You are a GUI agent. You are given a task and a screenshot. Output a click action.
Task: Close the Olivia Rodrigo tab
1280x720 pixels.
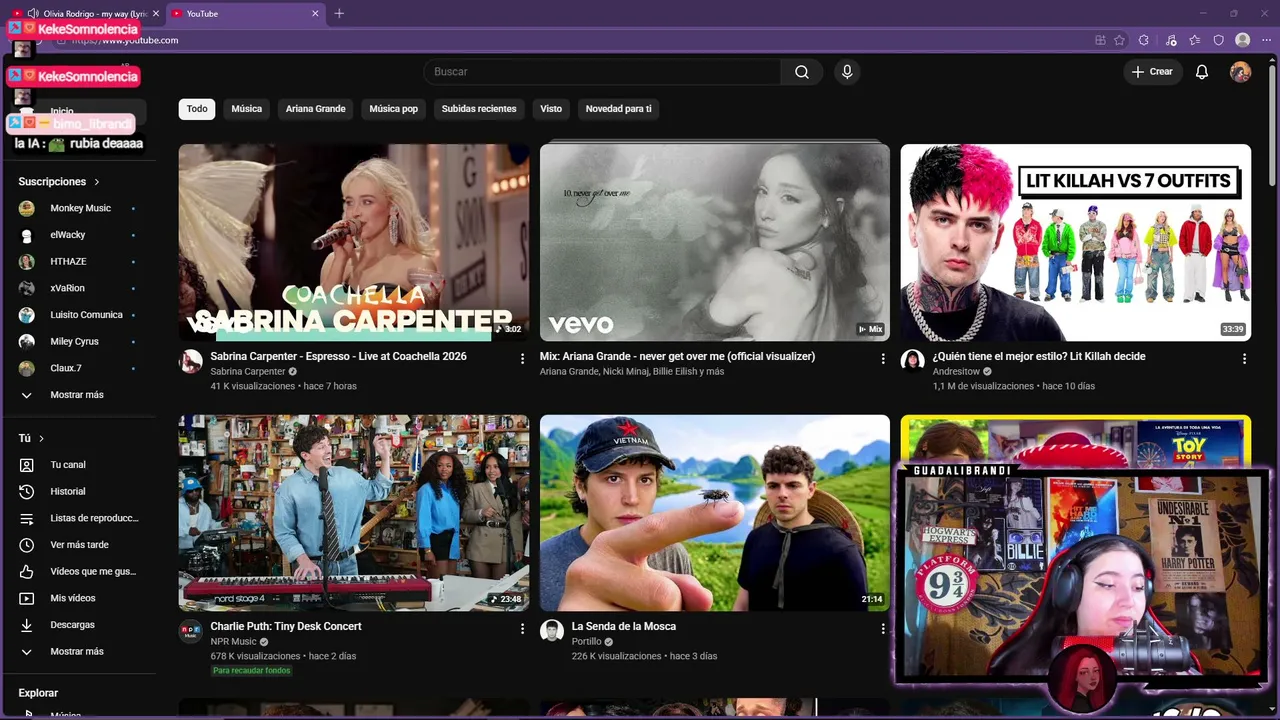click(x=156, y=14)
